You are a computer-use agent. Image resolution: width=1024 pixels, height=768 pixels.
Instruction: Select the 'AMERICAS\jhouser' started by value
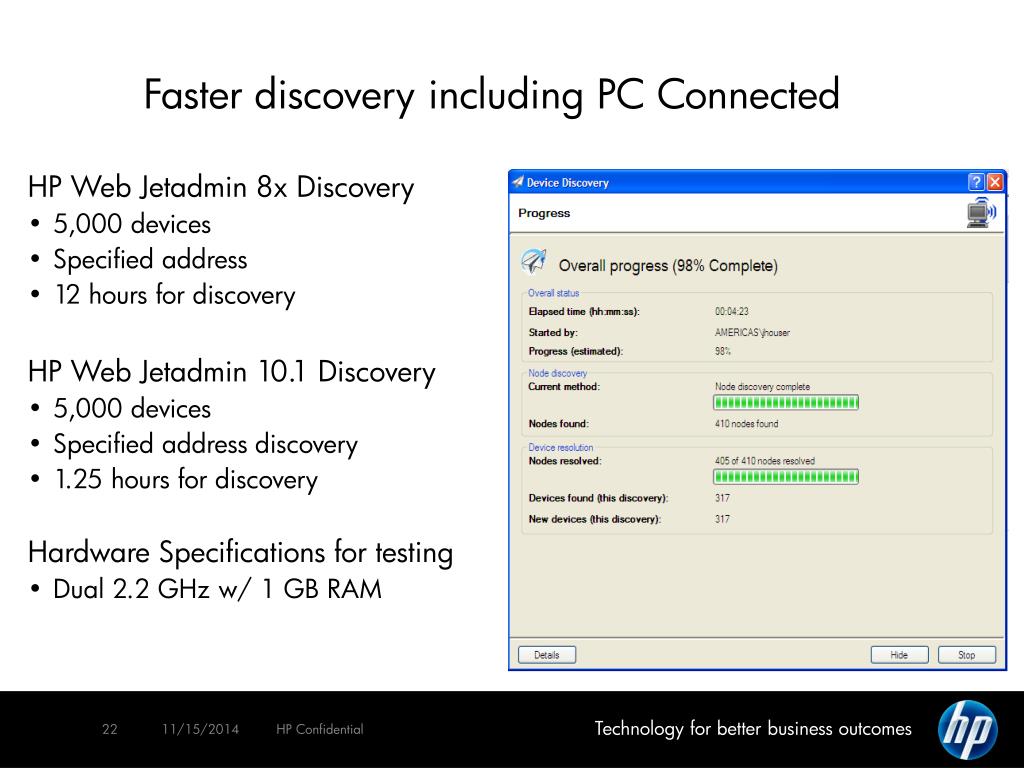tap(752, 332)
